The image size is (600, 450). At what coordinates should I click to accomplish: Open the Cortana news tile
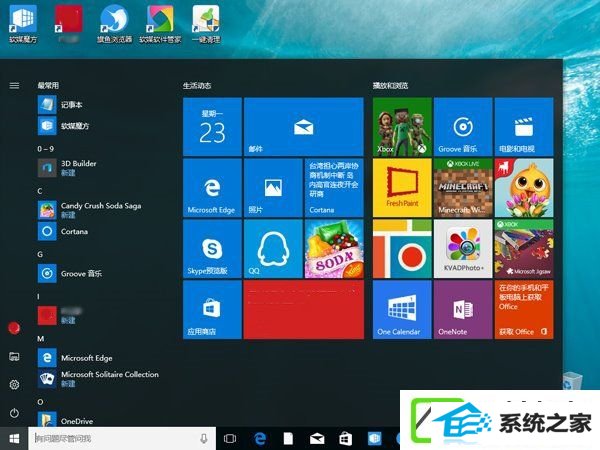(x=334, y=188)
